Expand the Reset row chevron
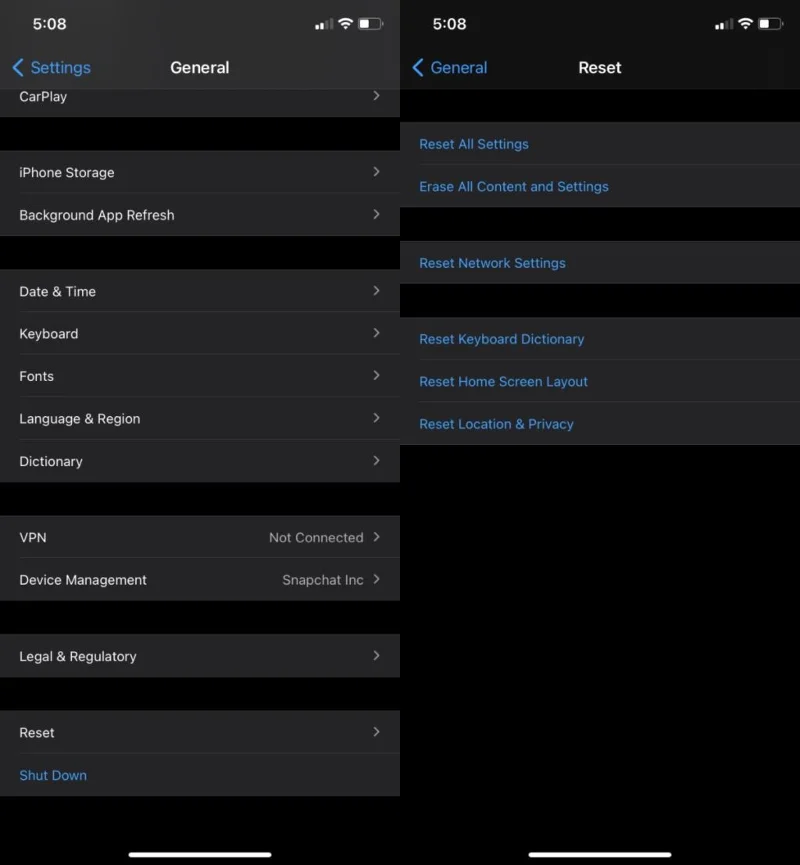This screenshot has width=800, height=865. tap(376, 732)
